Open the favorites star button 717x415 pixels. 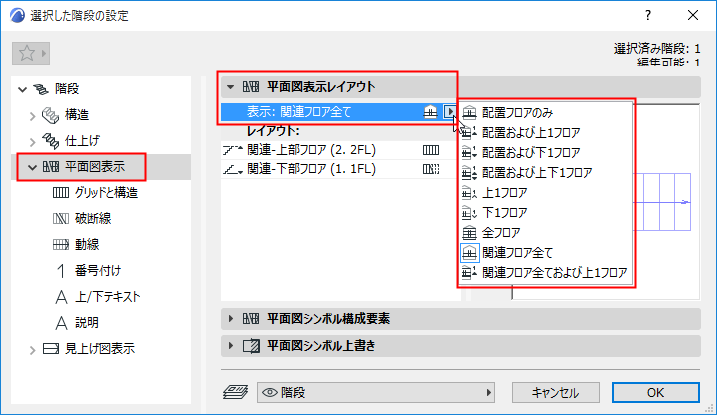pyautogui.click(x=31, y=53)
